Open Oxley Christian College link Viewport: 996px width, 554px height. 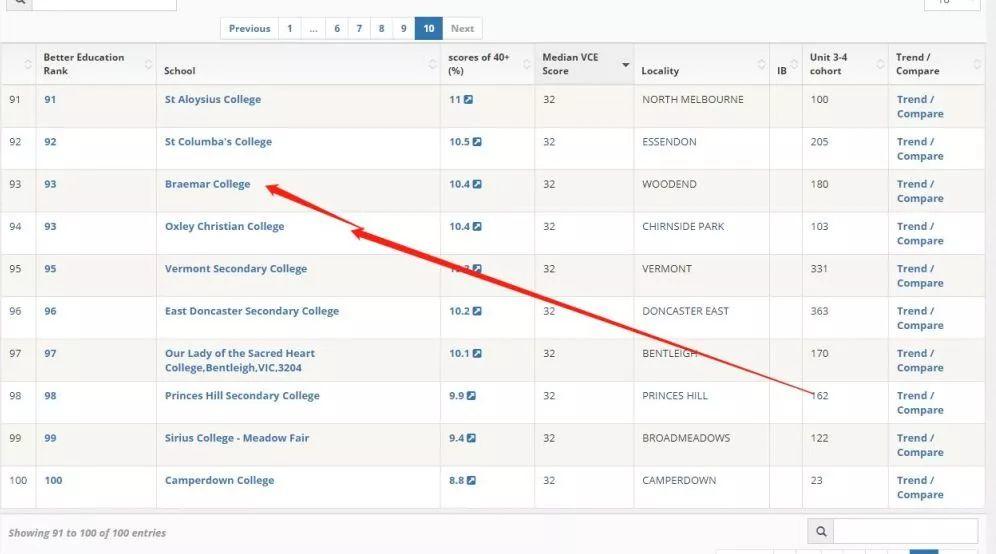224,227
